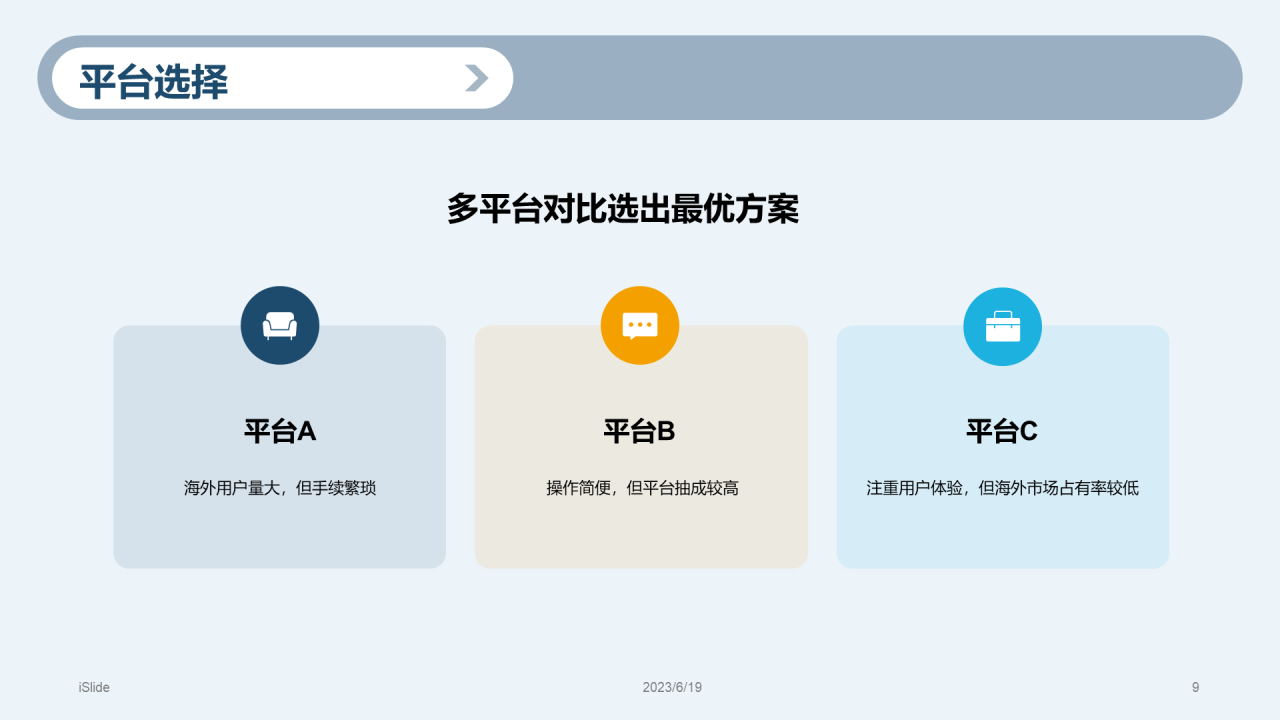This screenshot has height=720, width=1280.
Task: Select the 注重用户体验 description text
Action: coord(1002,488)
